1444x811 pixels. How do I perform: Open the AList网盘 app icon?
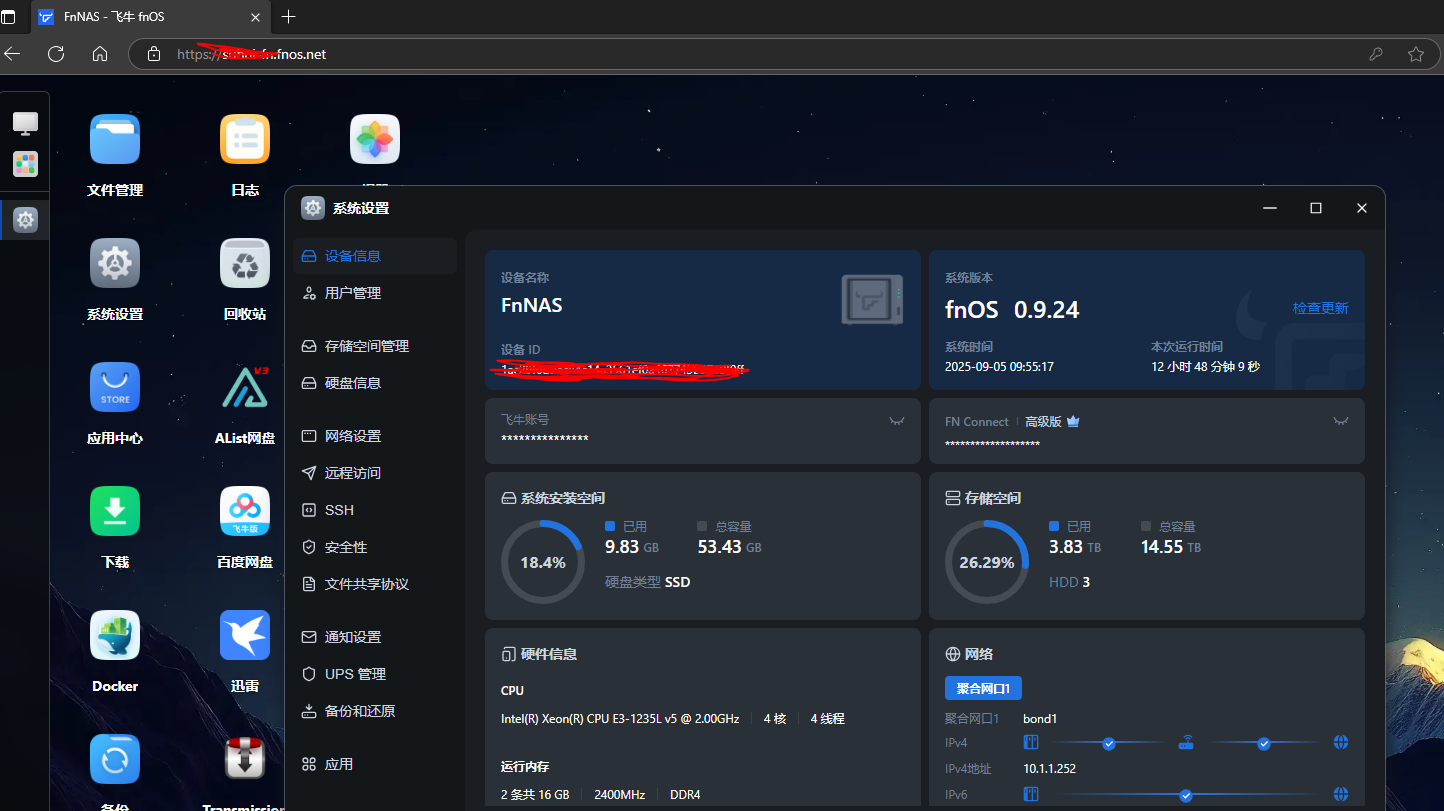(x=245, y=387)
